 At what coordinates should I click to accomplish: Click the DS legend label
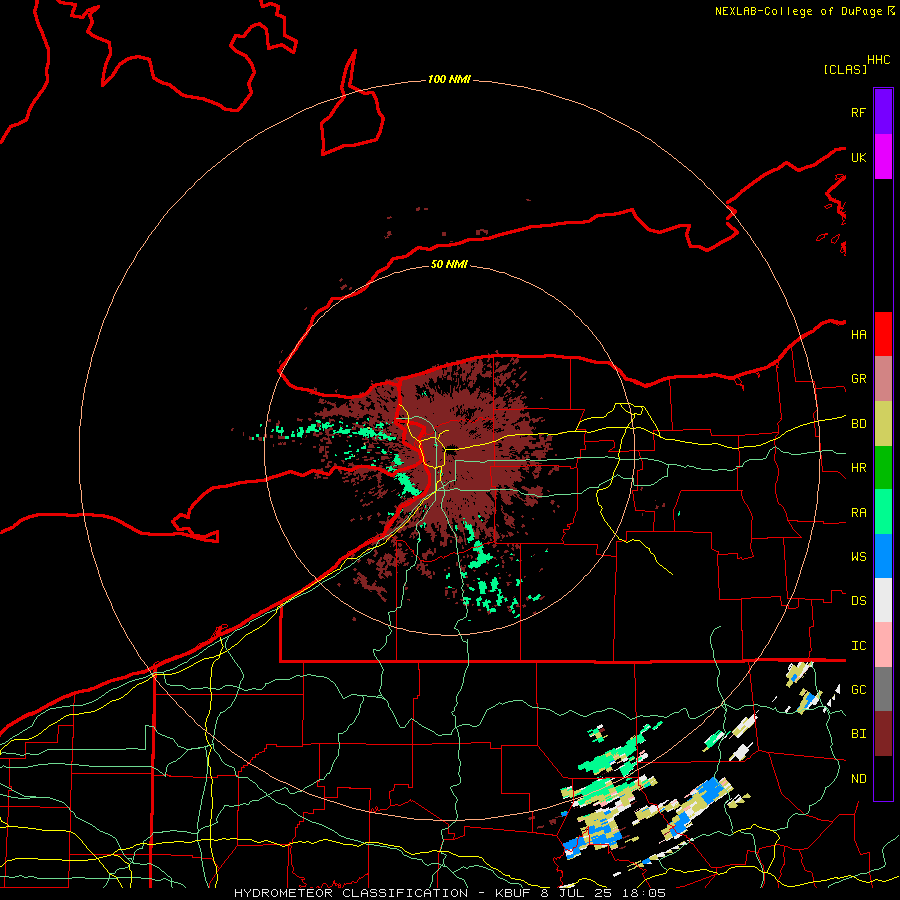[858, 601]
